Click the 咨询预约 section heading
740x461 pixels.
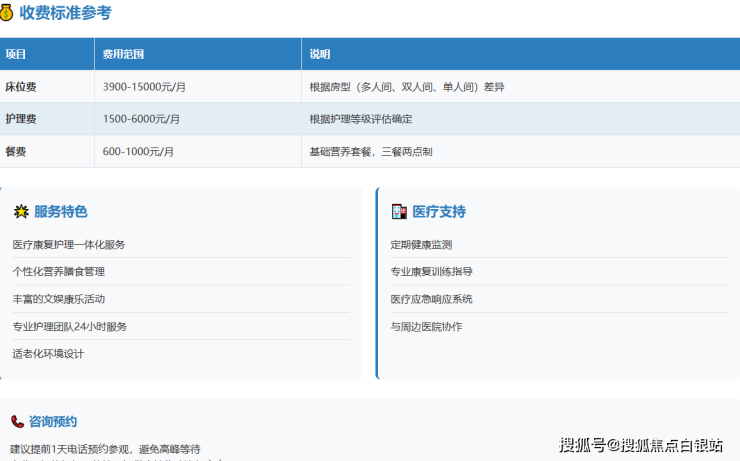(x=53, y=422)
